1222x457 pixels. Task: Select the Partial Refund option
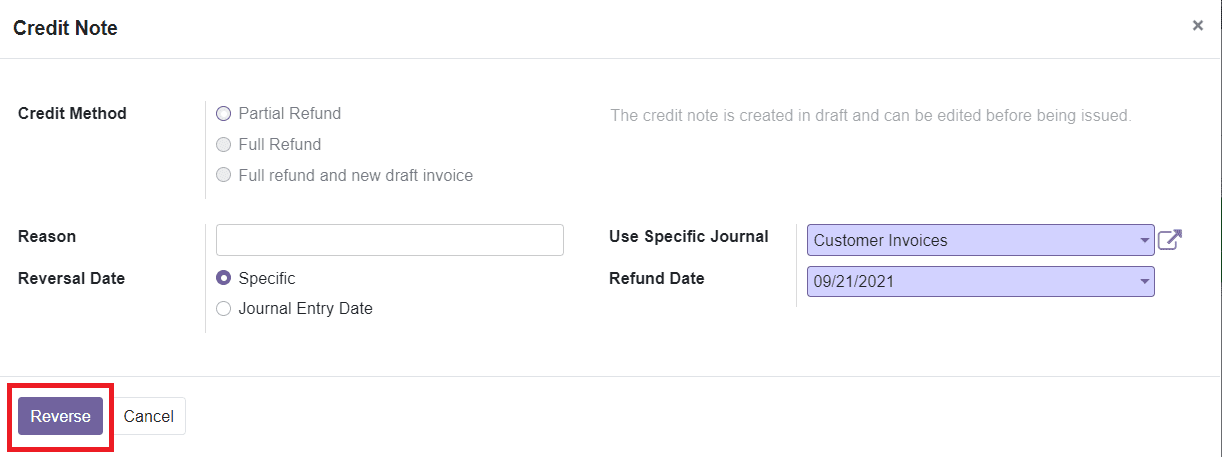pyautogui.click(x=224, y=114)
